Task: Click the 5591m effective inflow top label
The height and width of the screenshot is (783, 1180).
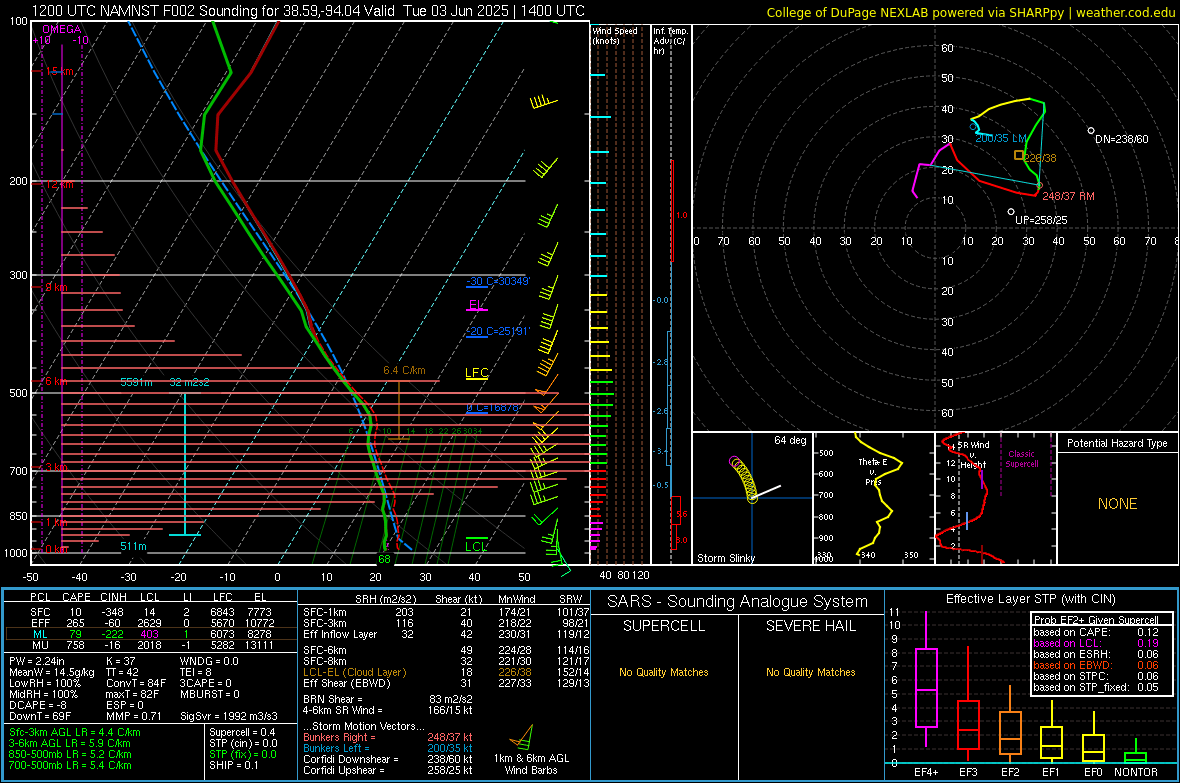Action: click(x=136, y=382)
